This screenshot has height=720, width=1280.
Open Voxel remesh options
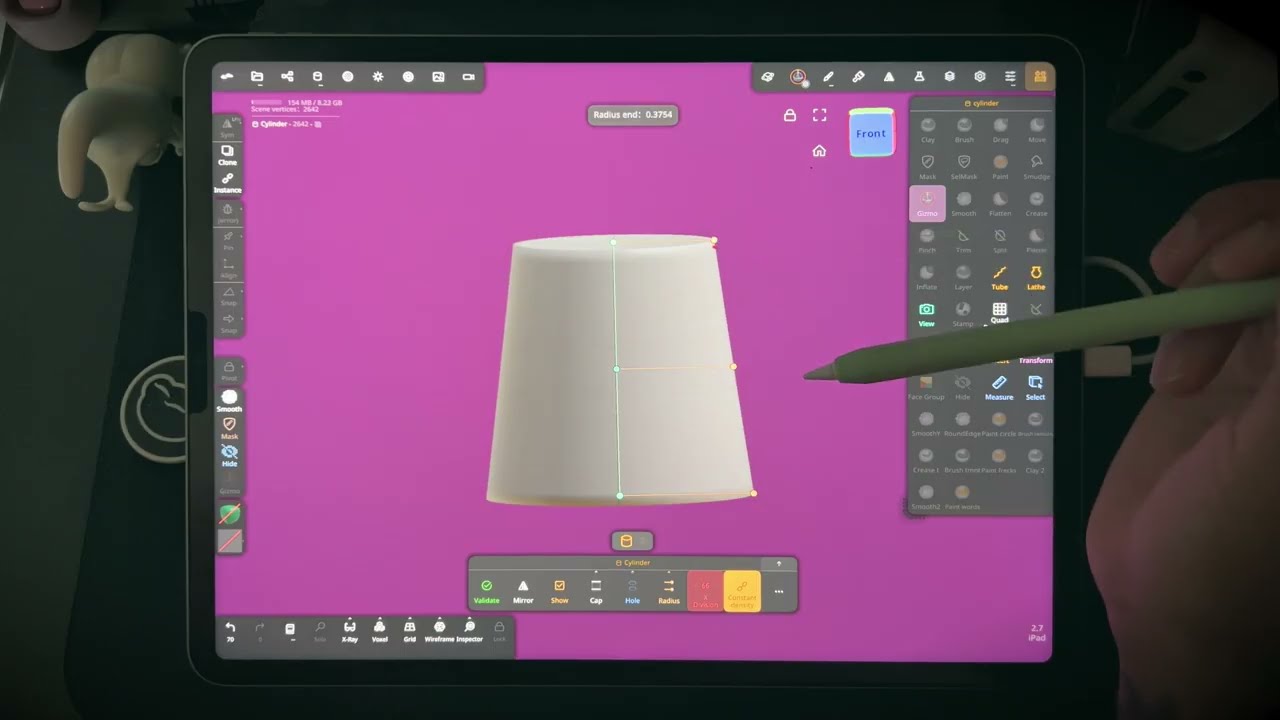pos(380,631)
